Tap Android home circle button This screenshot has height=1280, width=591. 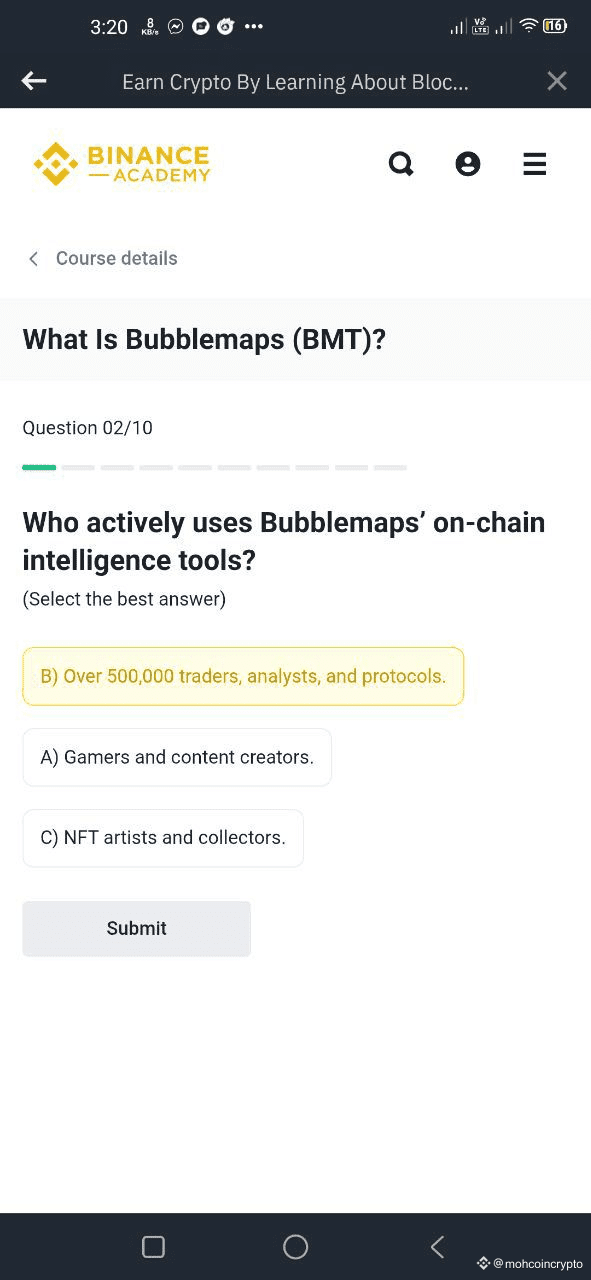296,1246
